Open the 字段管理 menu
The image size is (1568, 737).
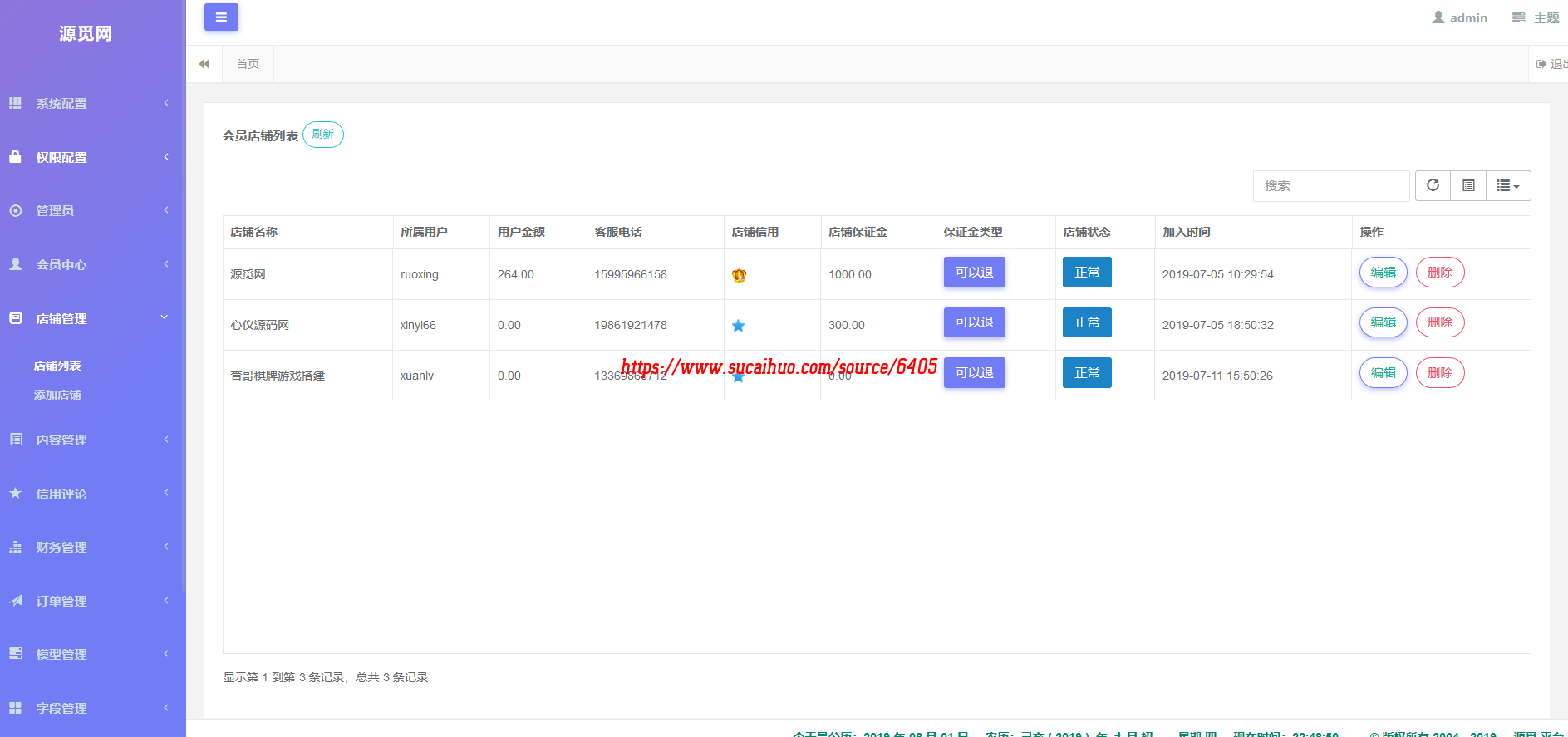coord(91,708)
